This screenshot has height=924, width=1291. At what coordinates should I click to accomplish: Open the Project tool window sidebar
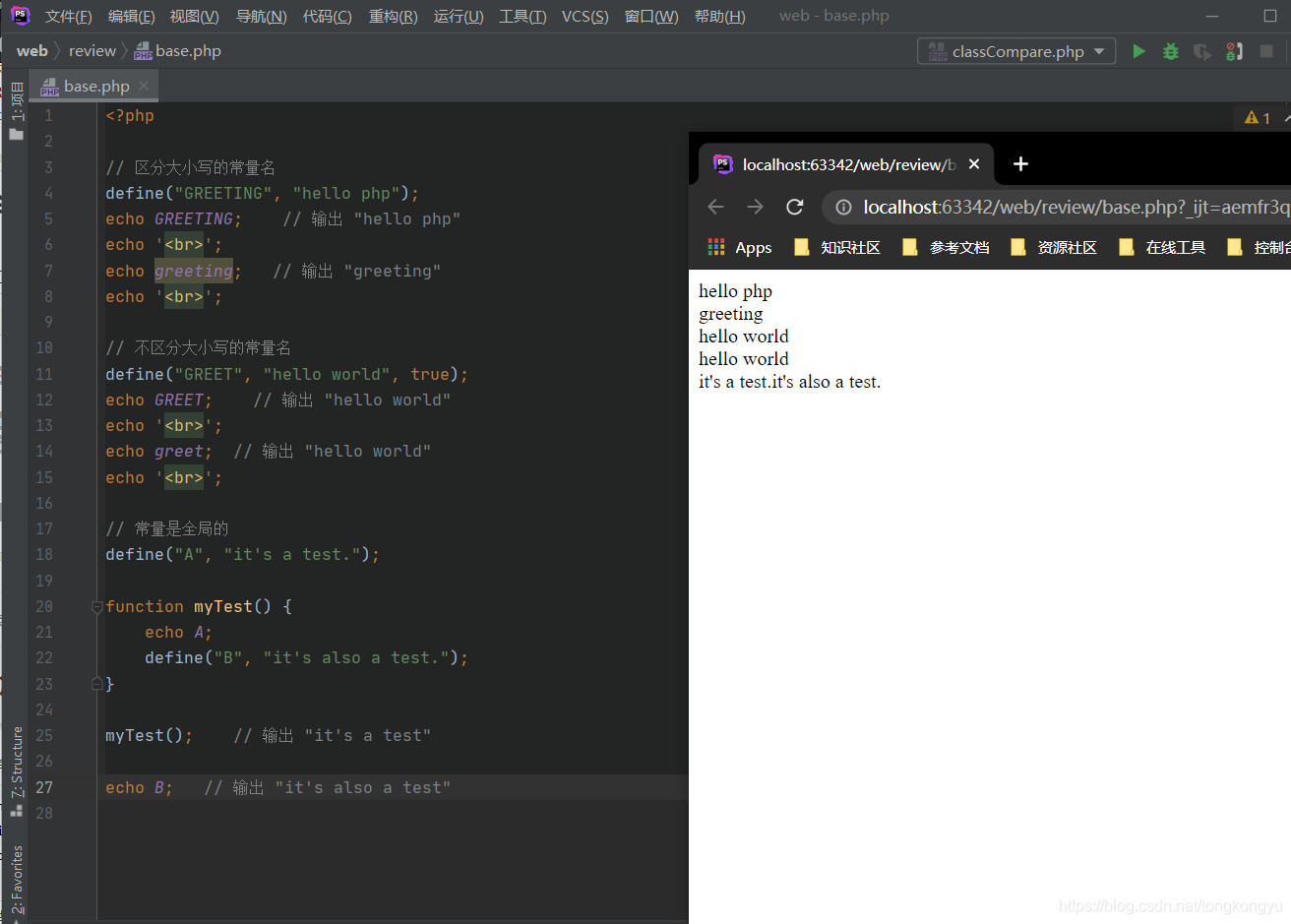tap(16, 110)
